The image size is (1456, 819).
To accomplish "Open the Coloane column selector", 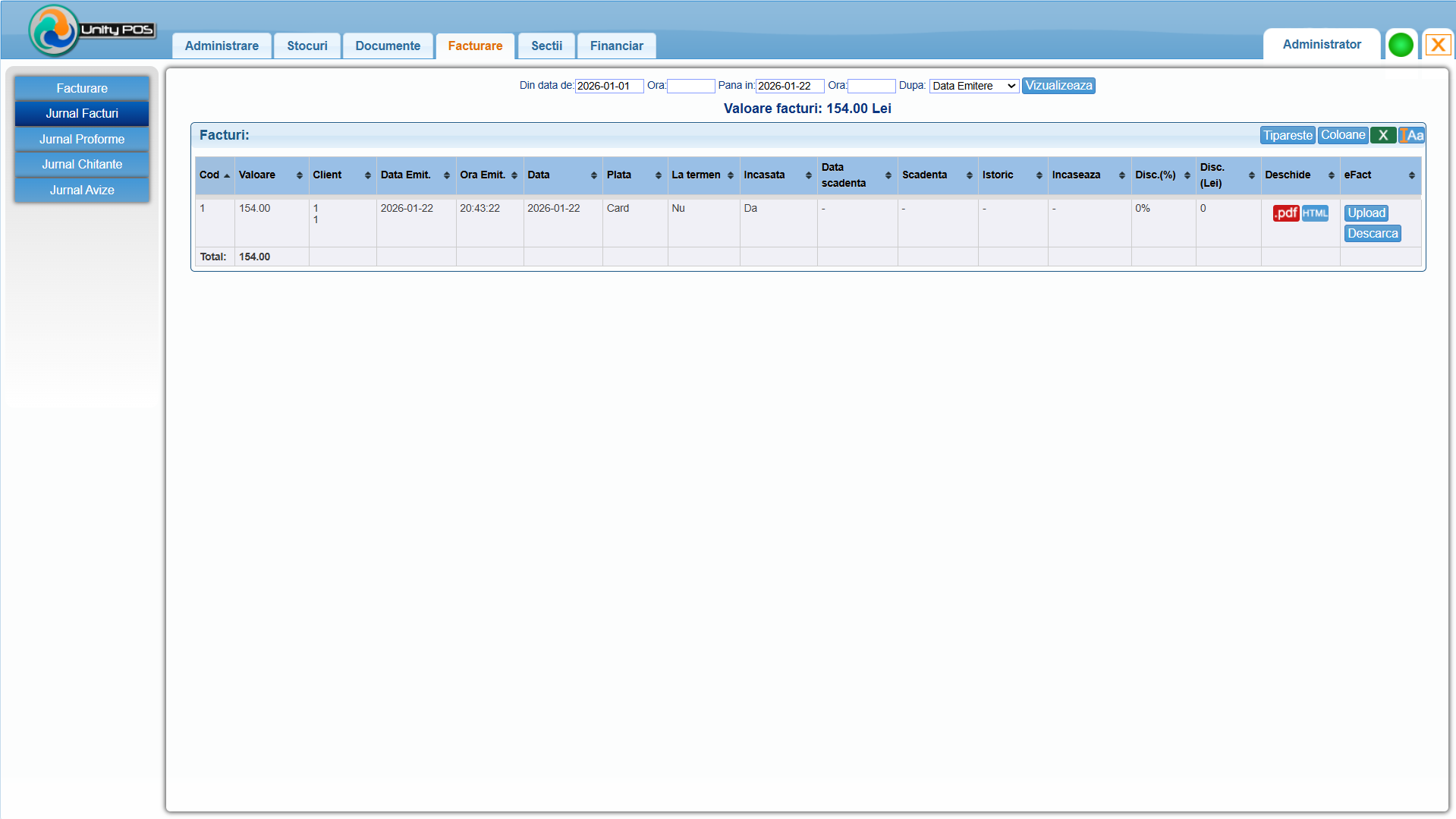I will (x=1342, y=135).
